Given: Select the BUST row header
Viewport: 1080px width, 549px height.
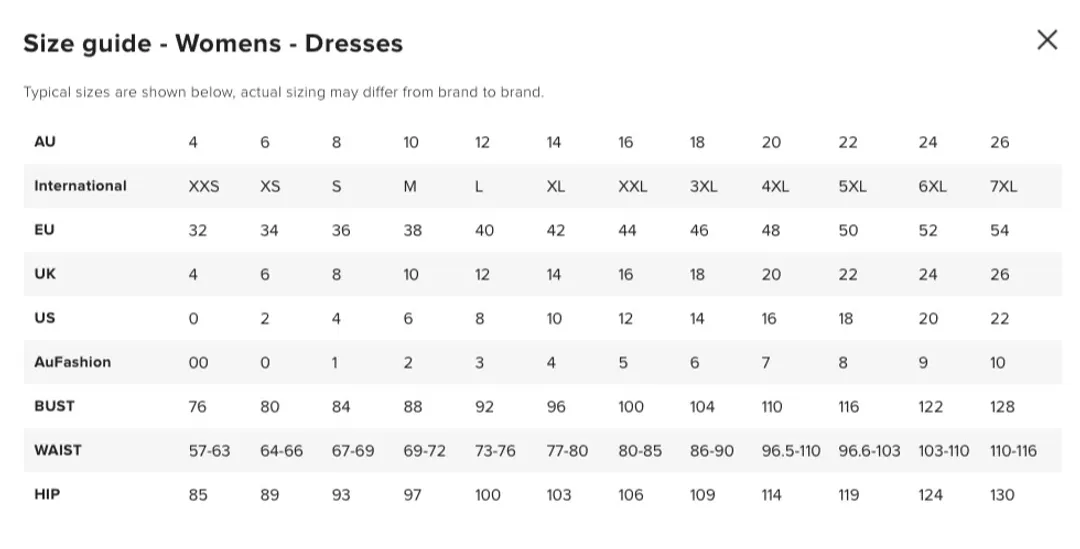Looking at the screenshot, I should click(x=54, y=406).
